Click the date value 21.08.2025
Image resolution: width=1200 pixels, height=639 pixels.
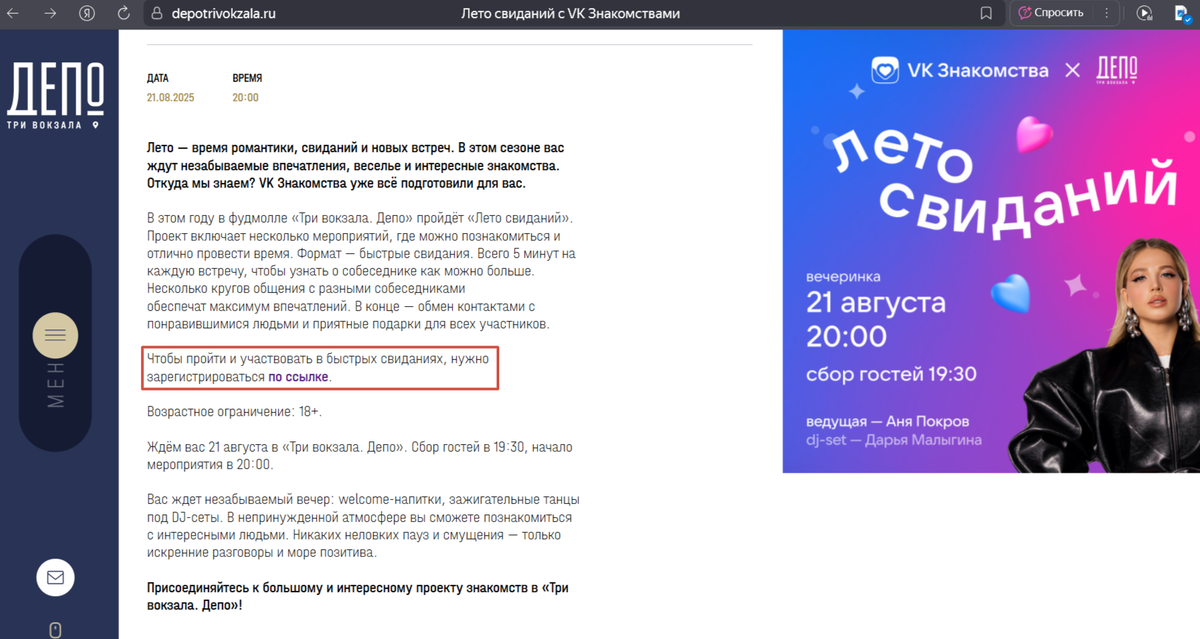point(170,98)
